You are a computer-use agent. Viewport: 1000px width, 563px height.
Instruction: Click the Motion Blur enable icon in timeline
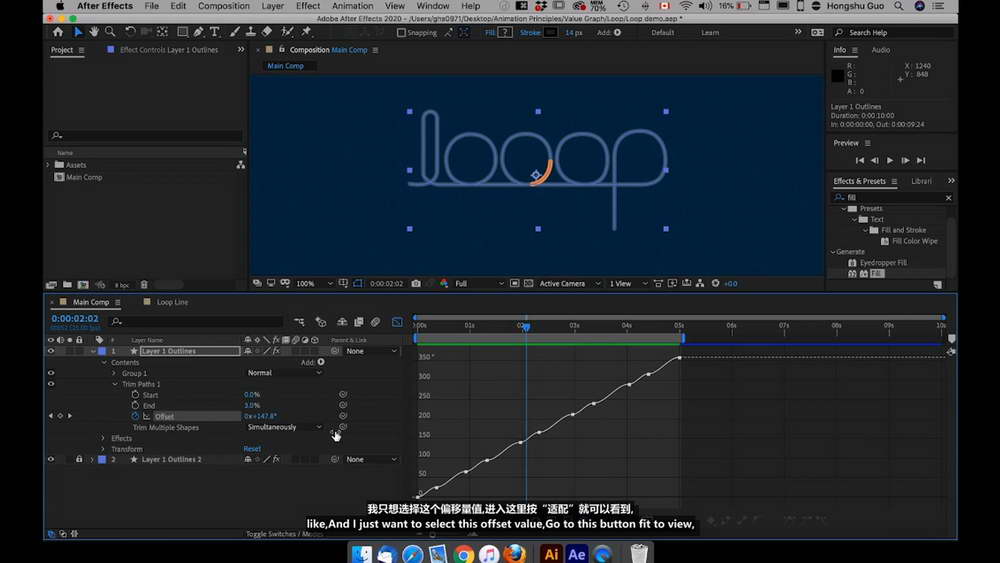[376, 322]
